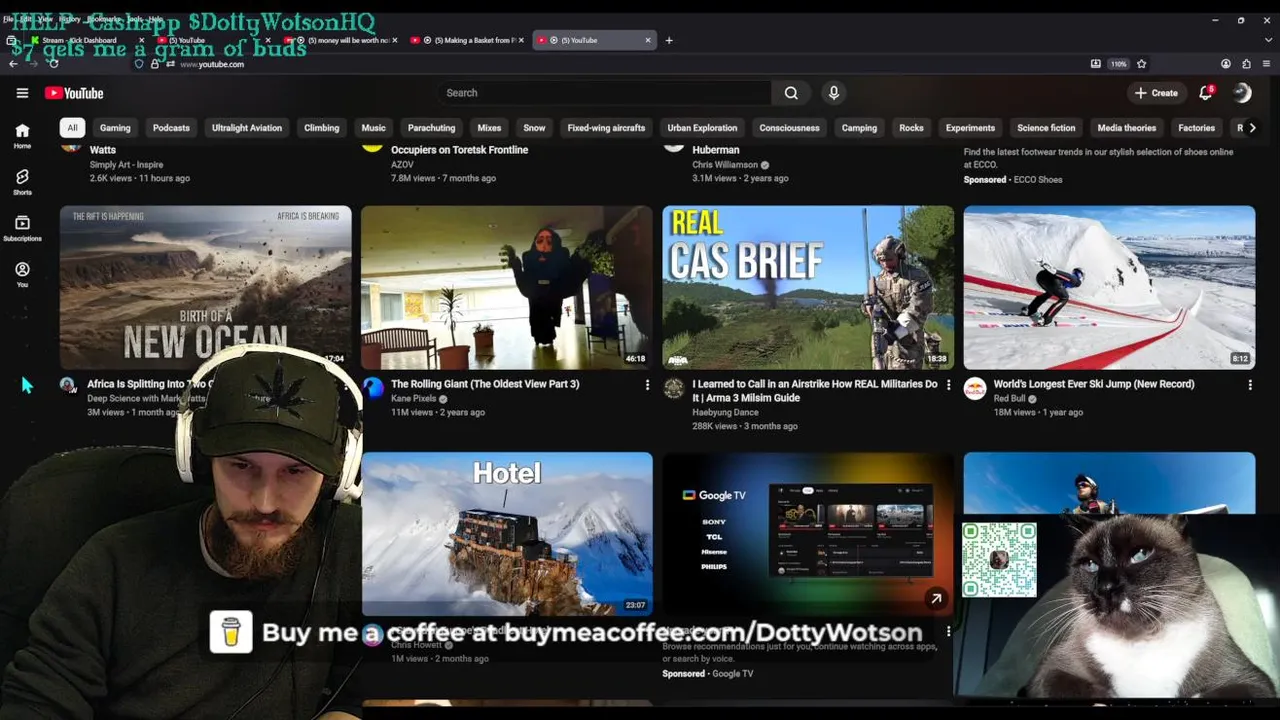Open a new browser tab with plus
The height and width of the screenshot is (720, 1280).
(x=669, y=40)
